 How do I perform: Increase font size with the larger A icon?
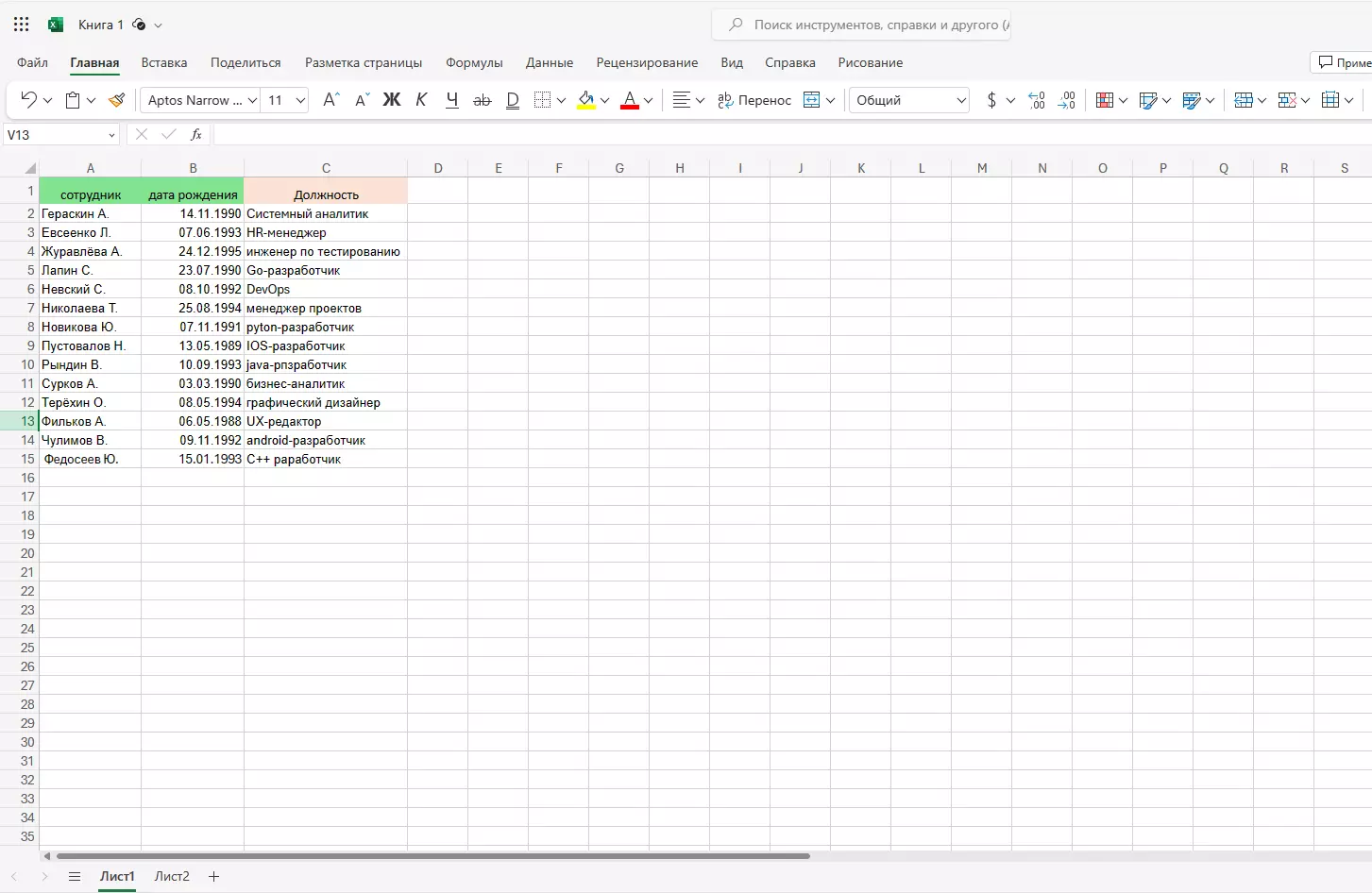[x=330, y=100]
